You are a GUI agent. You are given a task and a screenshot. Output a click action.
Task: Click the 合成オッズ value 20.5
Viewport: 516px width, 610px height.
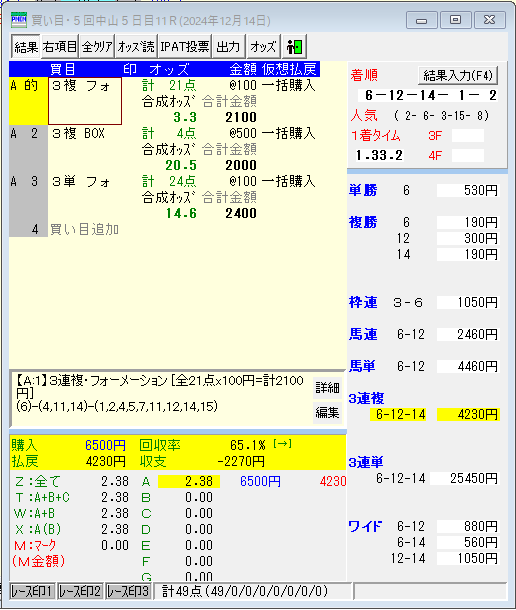(181, 165)
